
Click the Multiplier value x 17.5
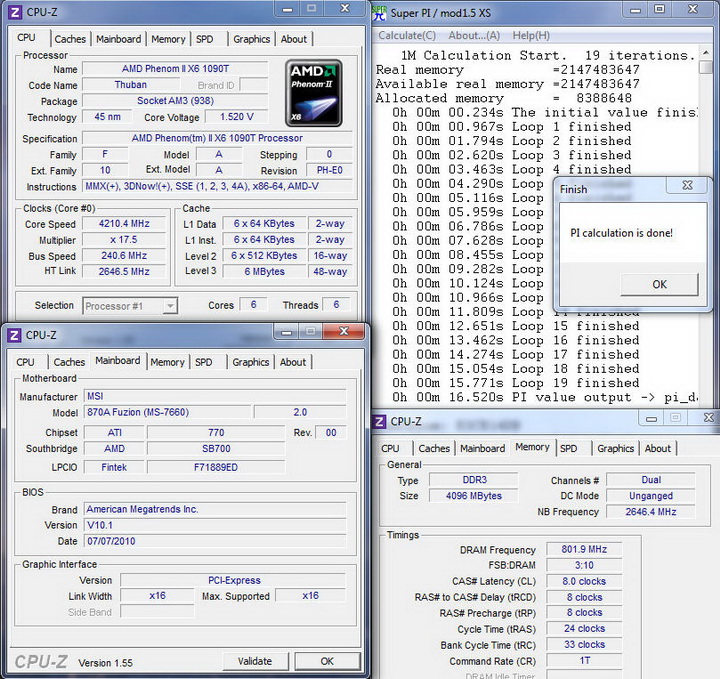point(124,240)
